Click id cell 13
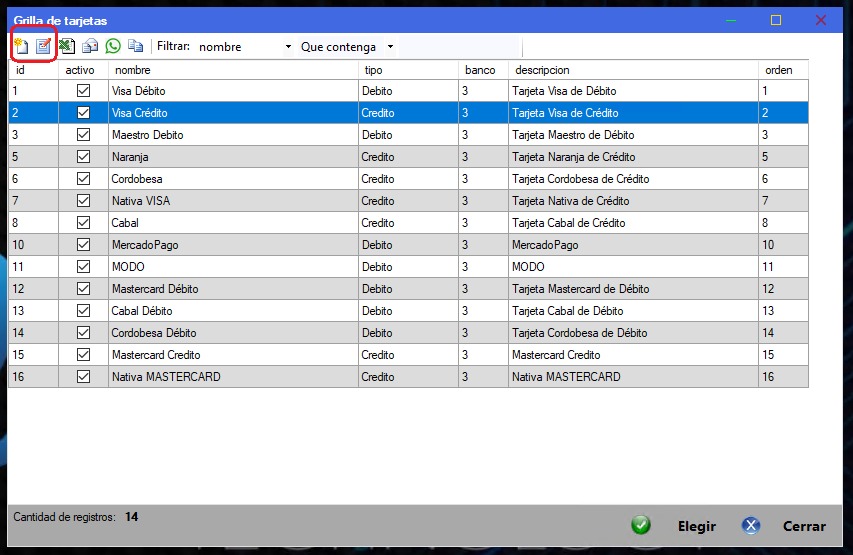The width and height of the screenshot is (853, 555). [33, 311]
